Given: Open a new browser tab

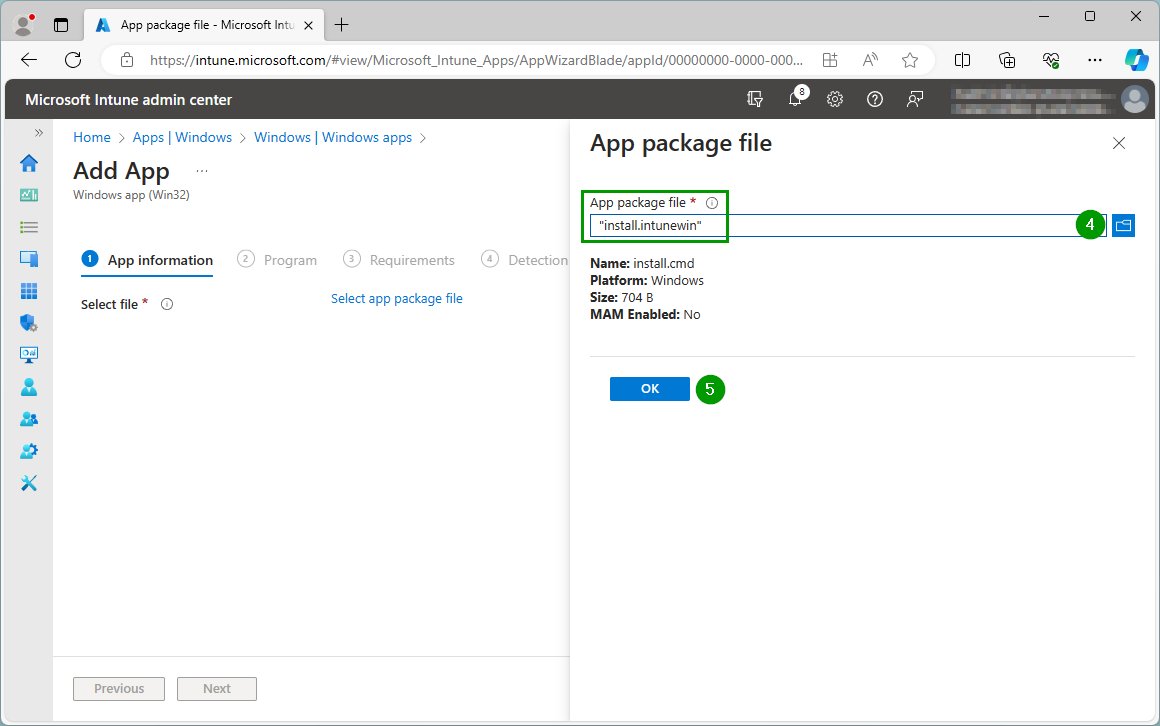Looking at the screenshot, I should pyautogui.click(x=342, y=25).
